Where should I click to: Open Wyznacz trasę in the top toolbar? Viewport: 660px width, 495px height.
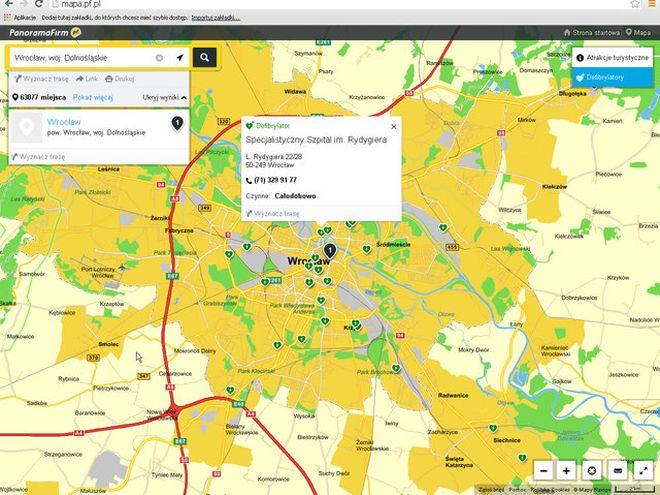[x=41, y=79]
